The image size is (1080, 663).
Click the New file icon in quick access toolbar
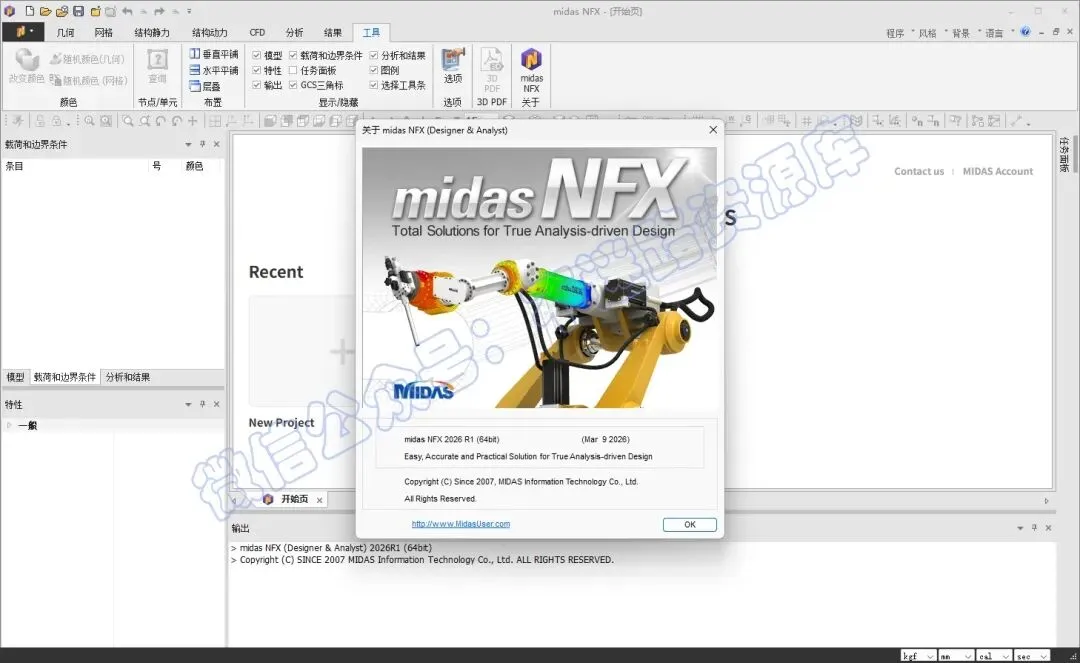point(30,11)
